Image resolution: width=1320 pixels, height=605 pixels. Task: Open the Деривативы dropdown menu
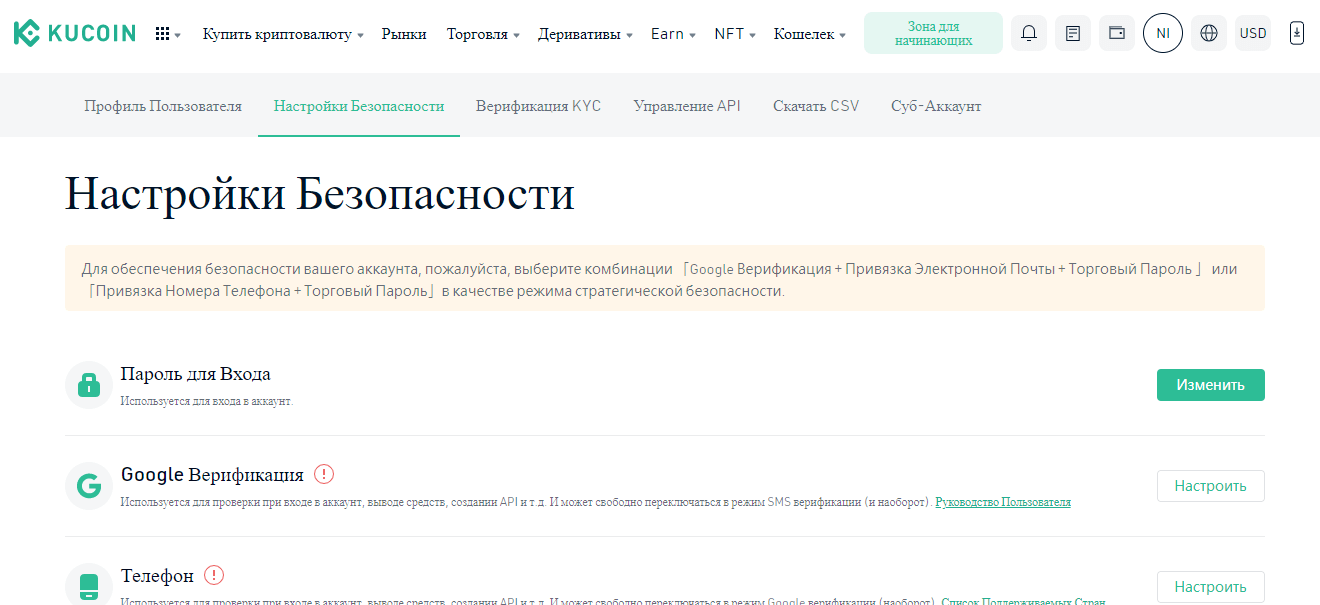pos(585,34)
